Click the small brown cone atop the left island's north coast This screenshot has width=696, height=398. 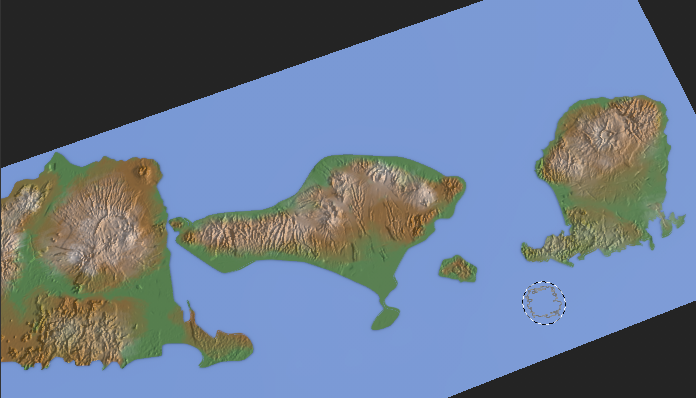tap(143, 170)
